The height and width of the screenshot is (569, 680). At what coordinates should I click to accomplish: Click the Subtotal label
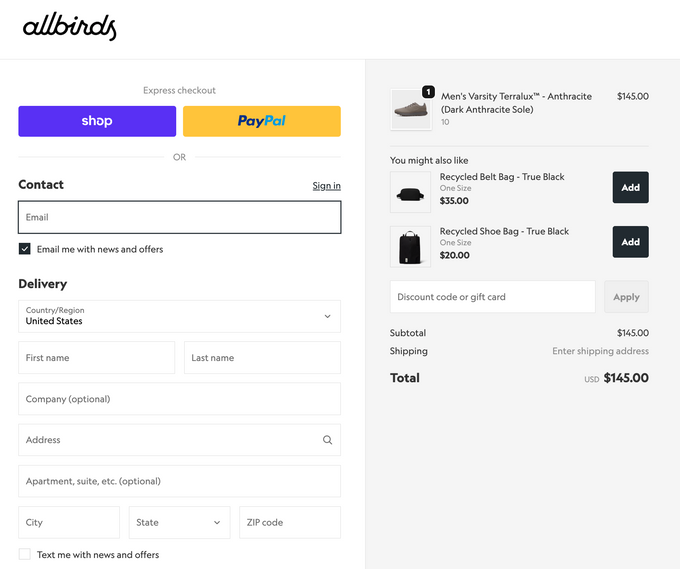(408, 333)
